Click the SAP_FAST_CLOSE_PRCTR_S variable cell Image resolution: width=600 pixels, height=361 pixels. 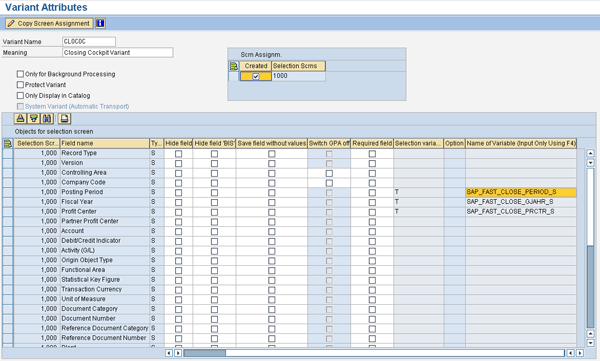(x=521, y=211)
